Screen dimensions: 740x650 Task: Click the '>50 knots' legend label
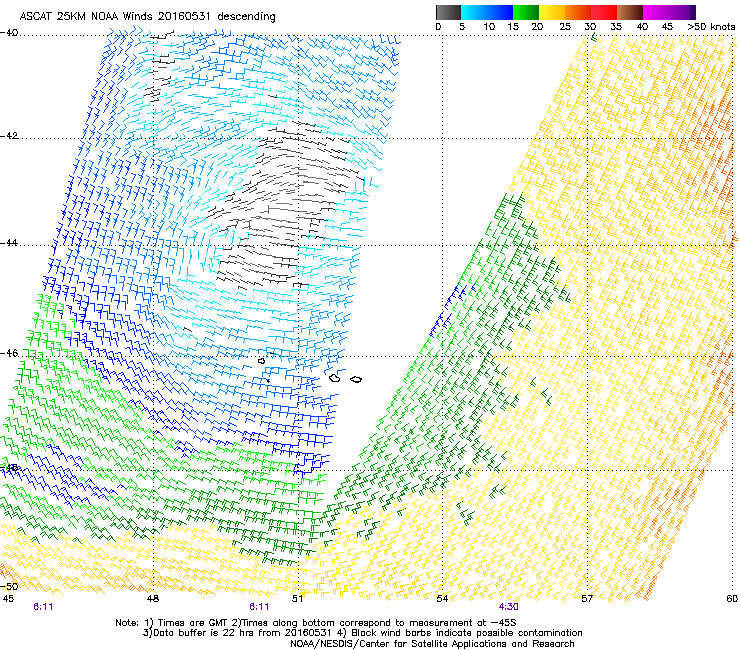[711, 27]
